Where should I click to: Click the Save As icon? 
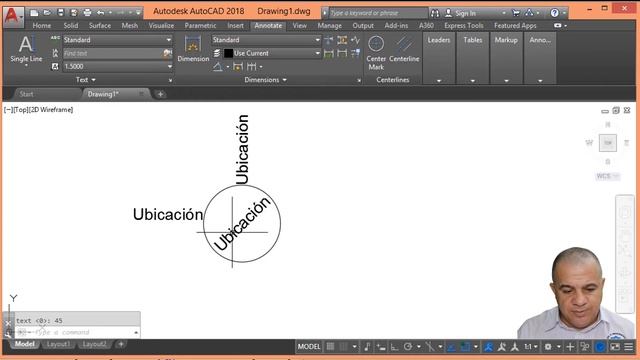(x=74, y=13)
